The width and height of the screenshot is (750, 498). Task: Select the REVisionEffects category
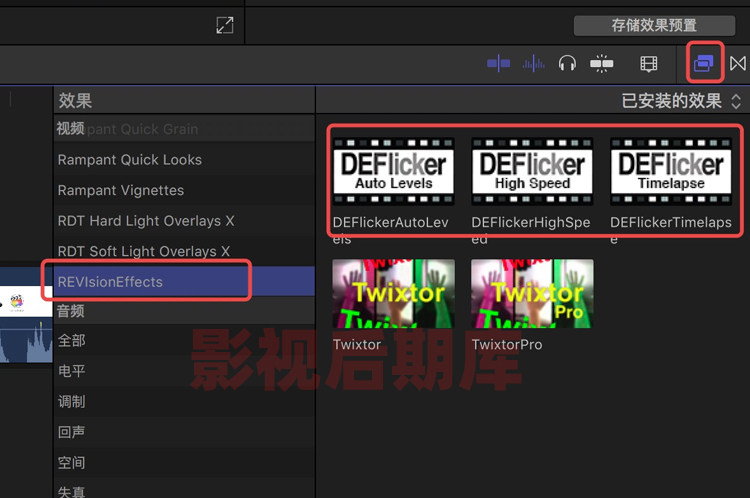(x=184, y=282)
